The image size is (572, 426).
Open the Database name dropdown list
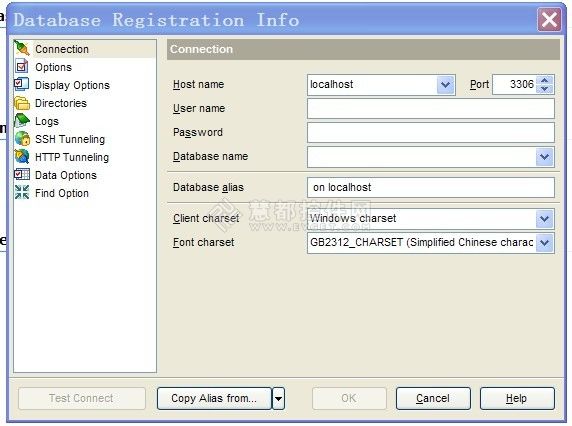pos(545,157)
